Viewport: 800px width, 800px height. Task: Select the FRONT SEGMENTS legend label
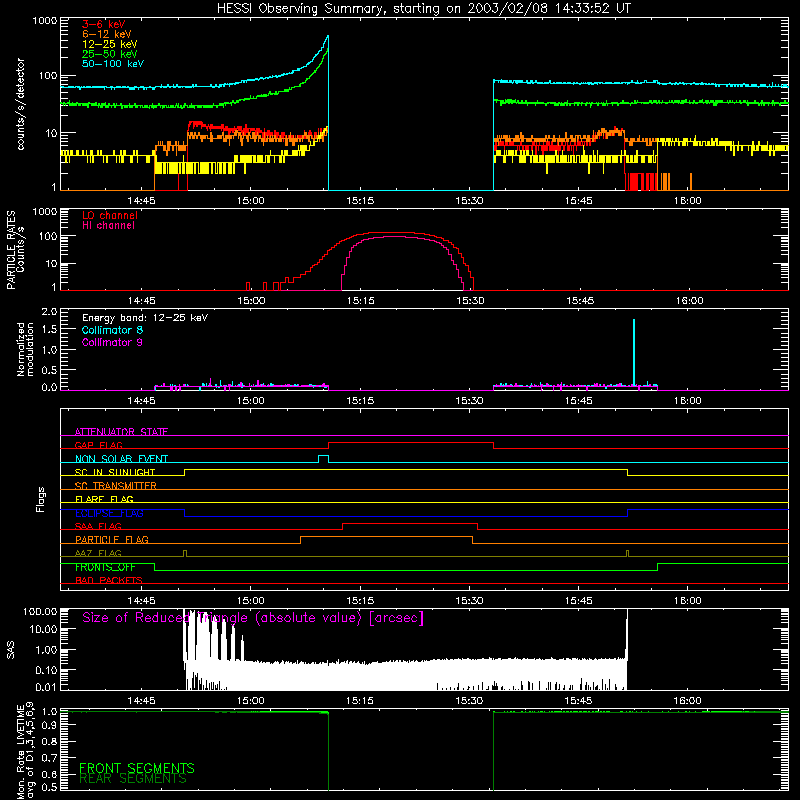pyautogui.click(x=137, y=768)
